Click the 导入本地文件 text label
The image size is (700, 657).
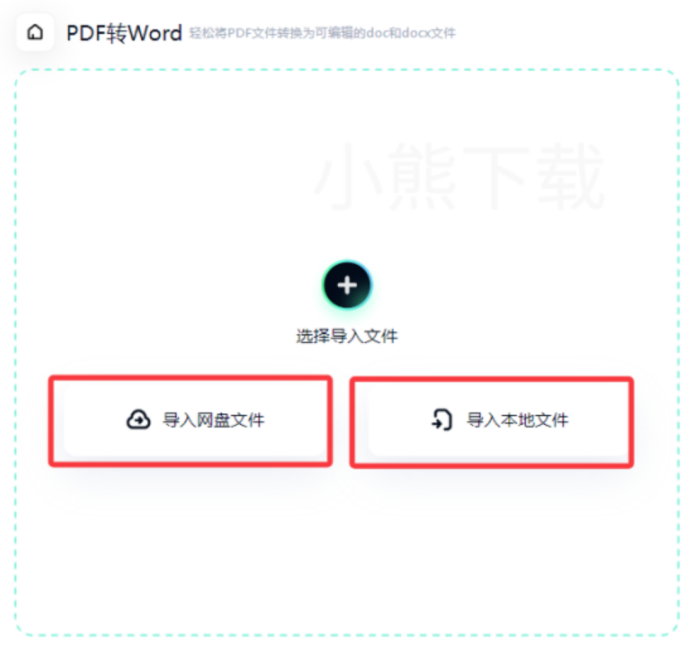pyautogui.click(x=517, y=420)
